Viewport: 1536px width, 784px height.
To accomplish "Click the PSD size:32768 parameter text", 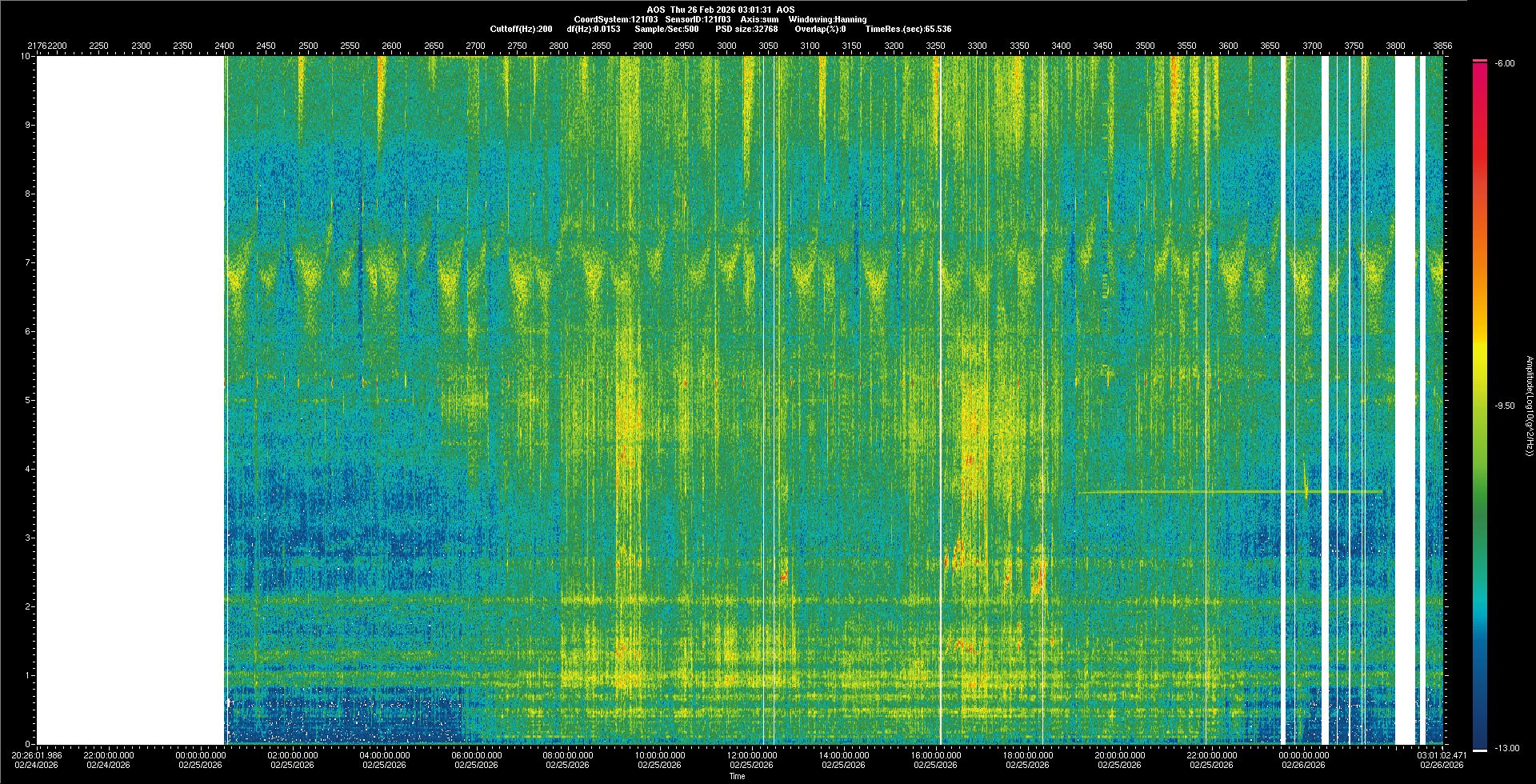I will [746, 29].
